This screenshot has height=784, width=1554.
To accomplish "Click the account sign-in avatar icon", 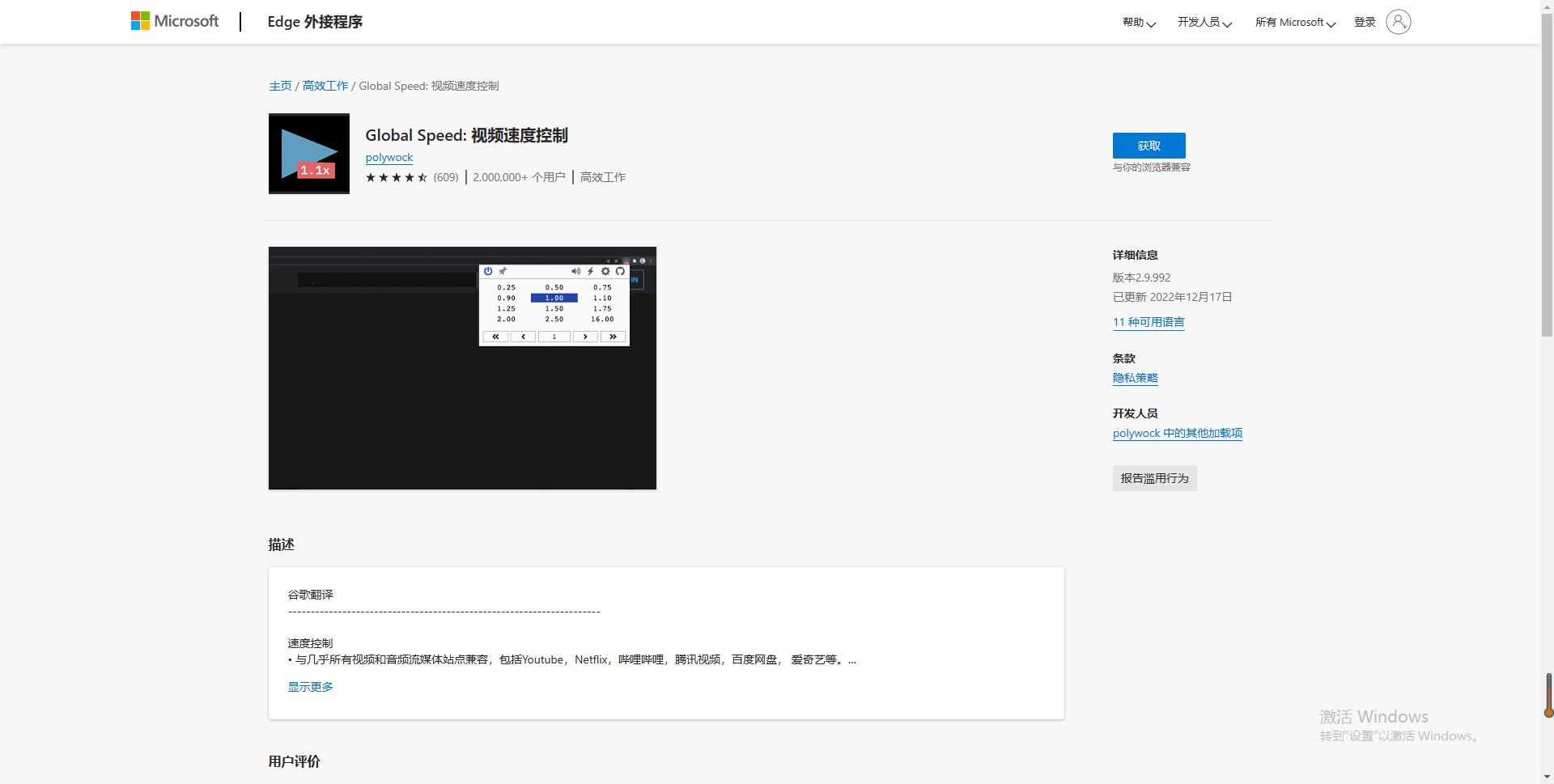I will tap(1399, 21).
